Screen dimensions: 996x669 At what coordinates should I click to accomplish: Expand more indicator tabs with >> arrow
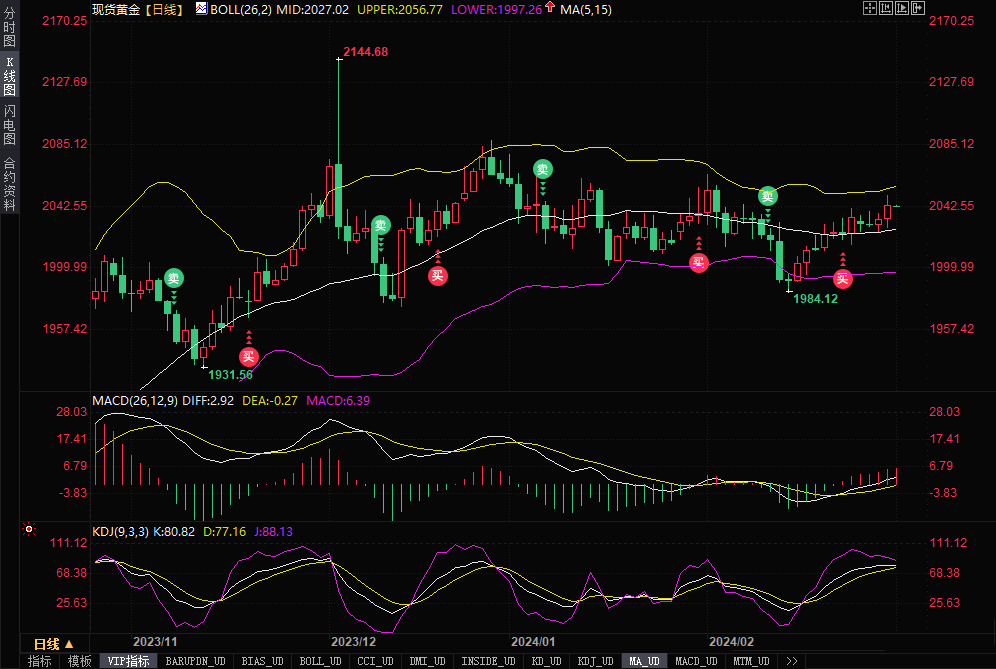point(792,661)
